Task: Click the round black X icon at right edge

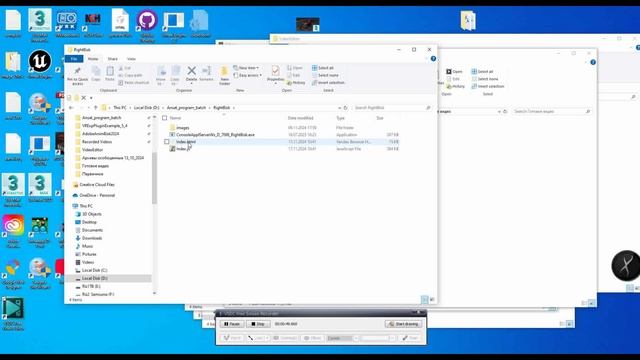Action: click(625, 266)
